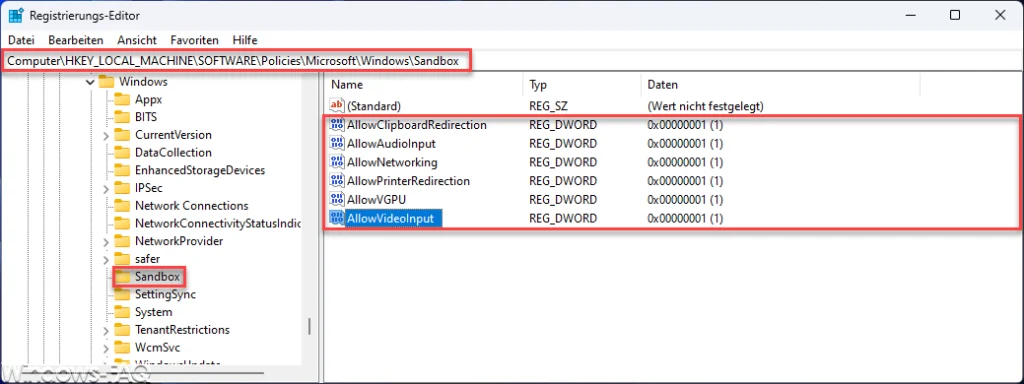Click the EnhancedStorageDevices folder icon
This screenshot has height=384, width=1024.
122,170
